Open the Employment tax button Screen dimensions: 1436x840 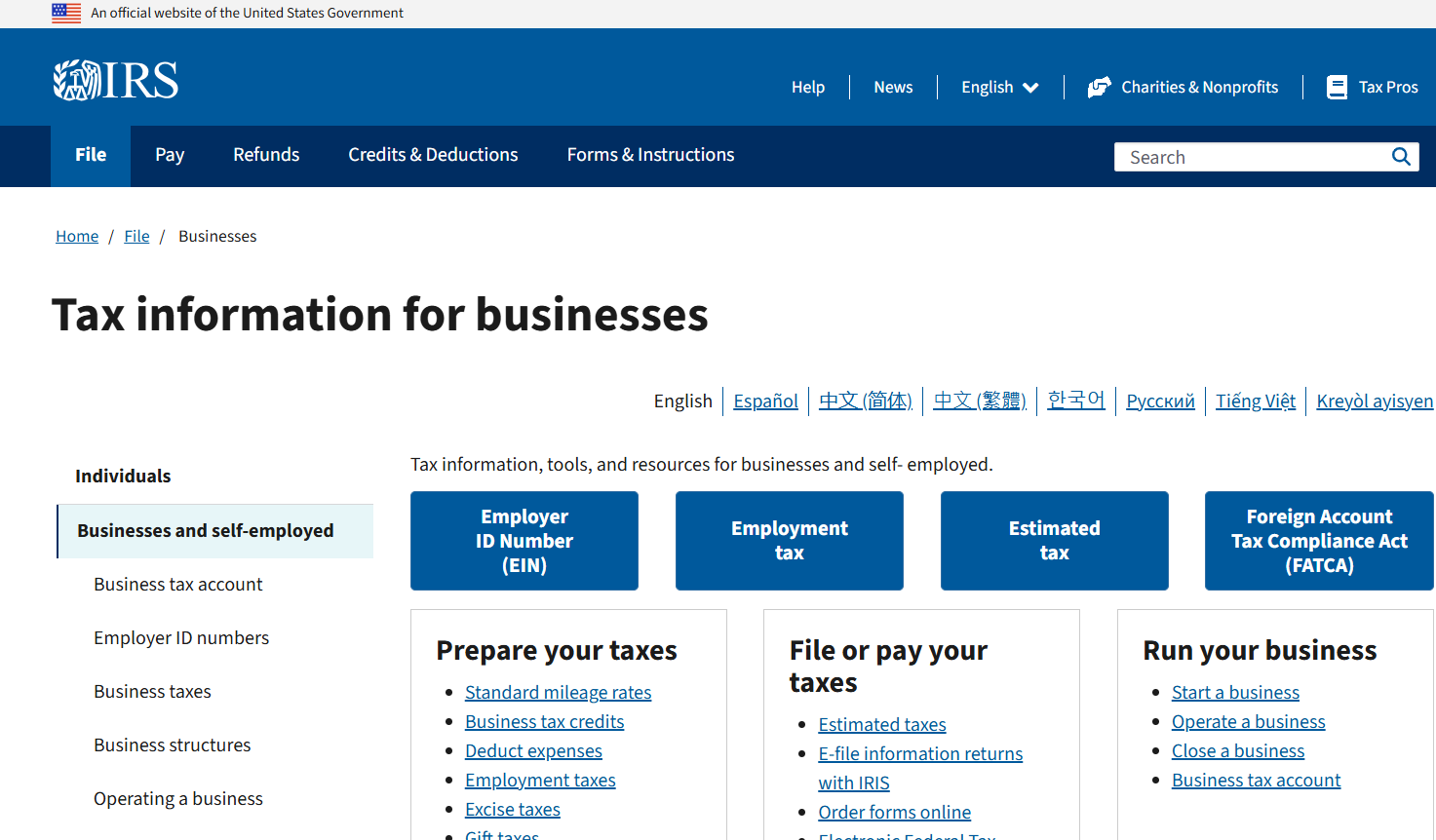tap(789, 541)
